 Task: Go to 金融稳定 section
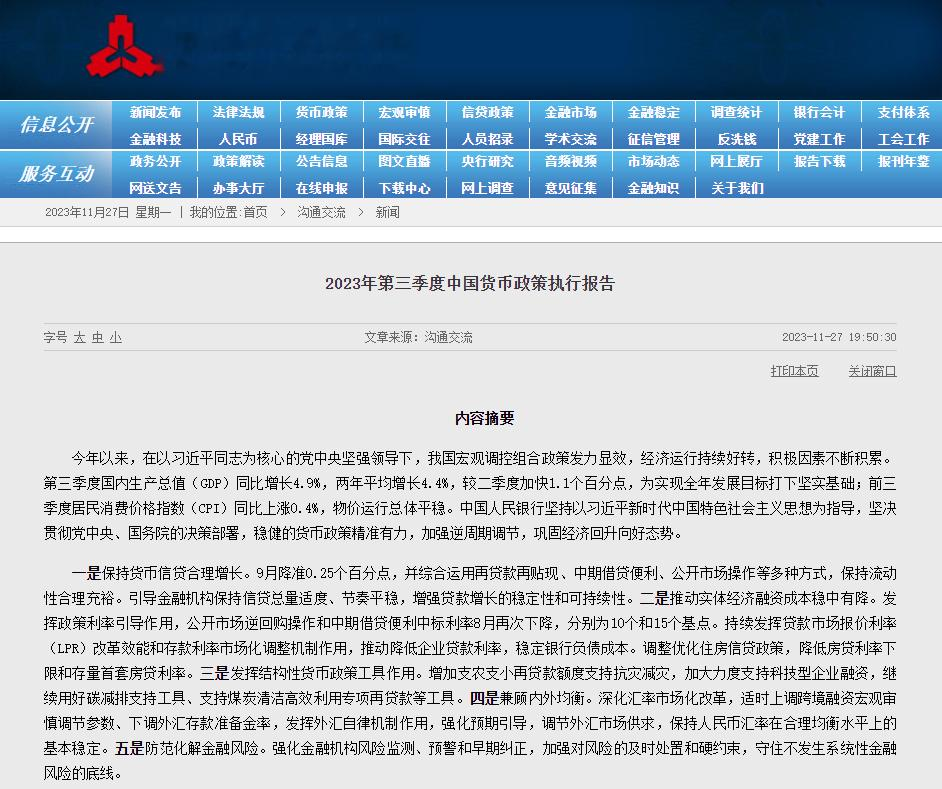[x=653, y=112]
